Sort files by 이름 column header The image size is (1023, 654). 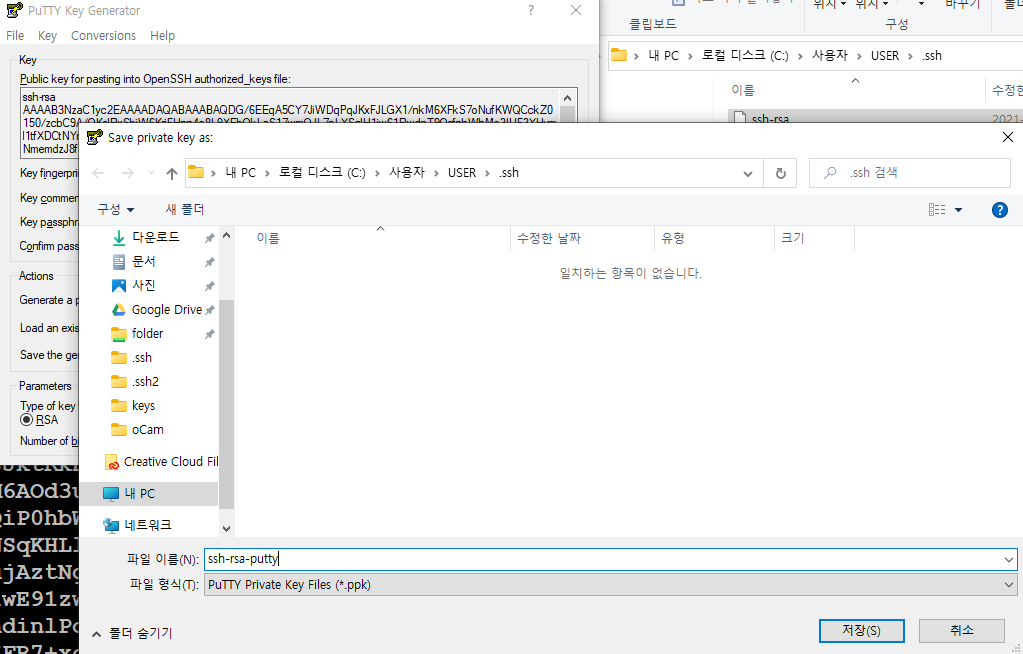267,238
